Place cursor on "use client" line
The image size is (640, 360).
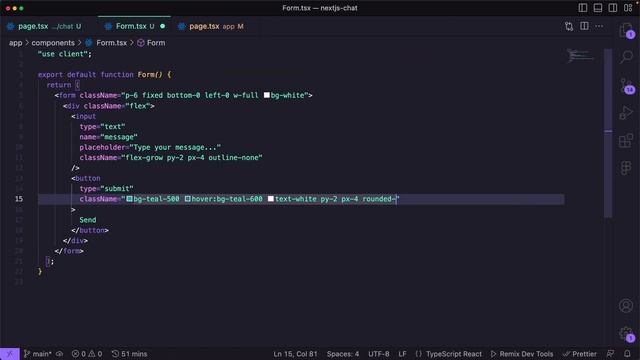tap(64, 54)
